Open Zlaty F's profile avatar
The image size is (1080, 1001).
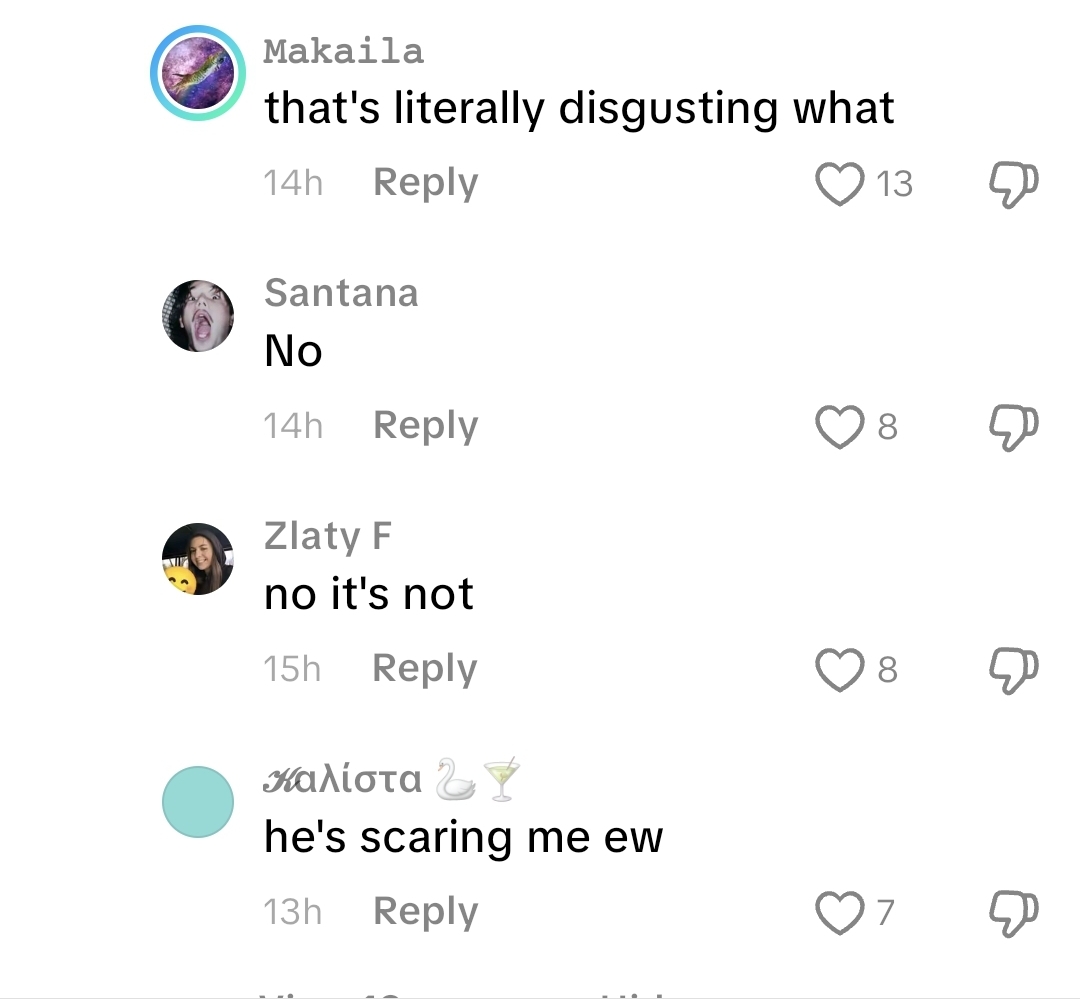click(x=198, y=559)
